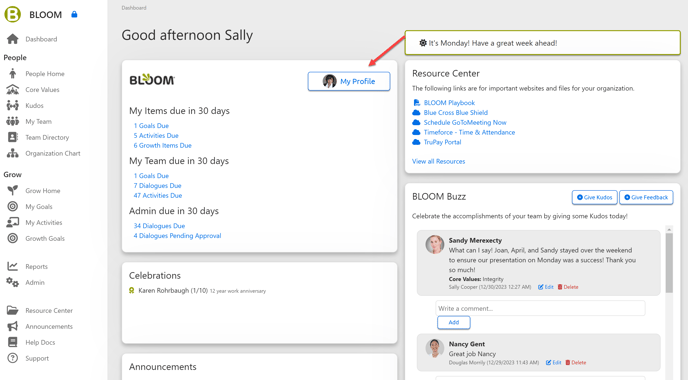Click cloud icon next to TruPay Portal
688x380 pixels.
416,142
